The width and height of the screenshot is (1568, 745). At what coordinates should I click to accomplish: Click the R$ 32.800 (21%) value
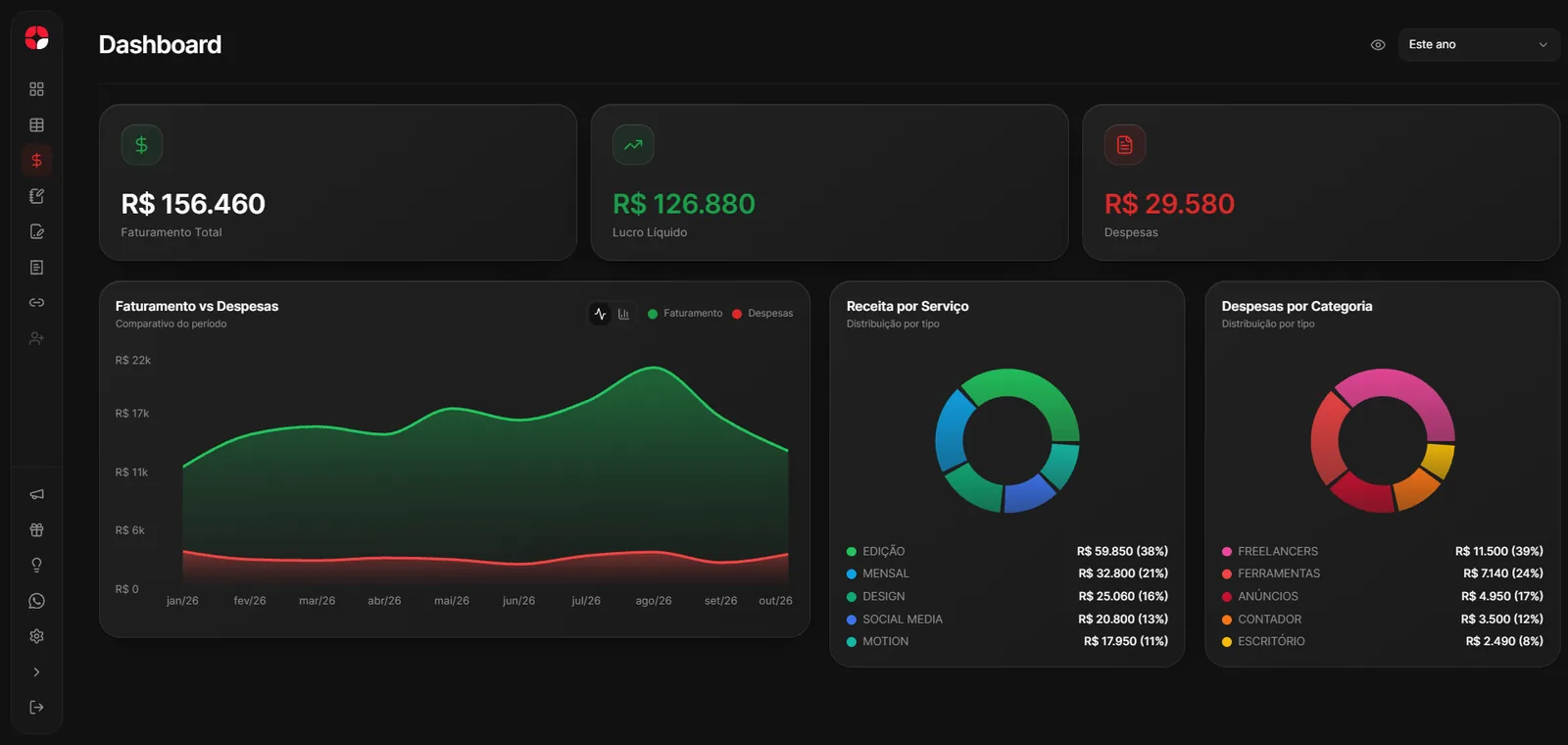click(x=1123, y=573)
